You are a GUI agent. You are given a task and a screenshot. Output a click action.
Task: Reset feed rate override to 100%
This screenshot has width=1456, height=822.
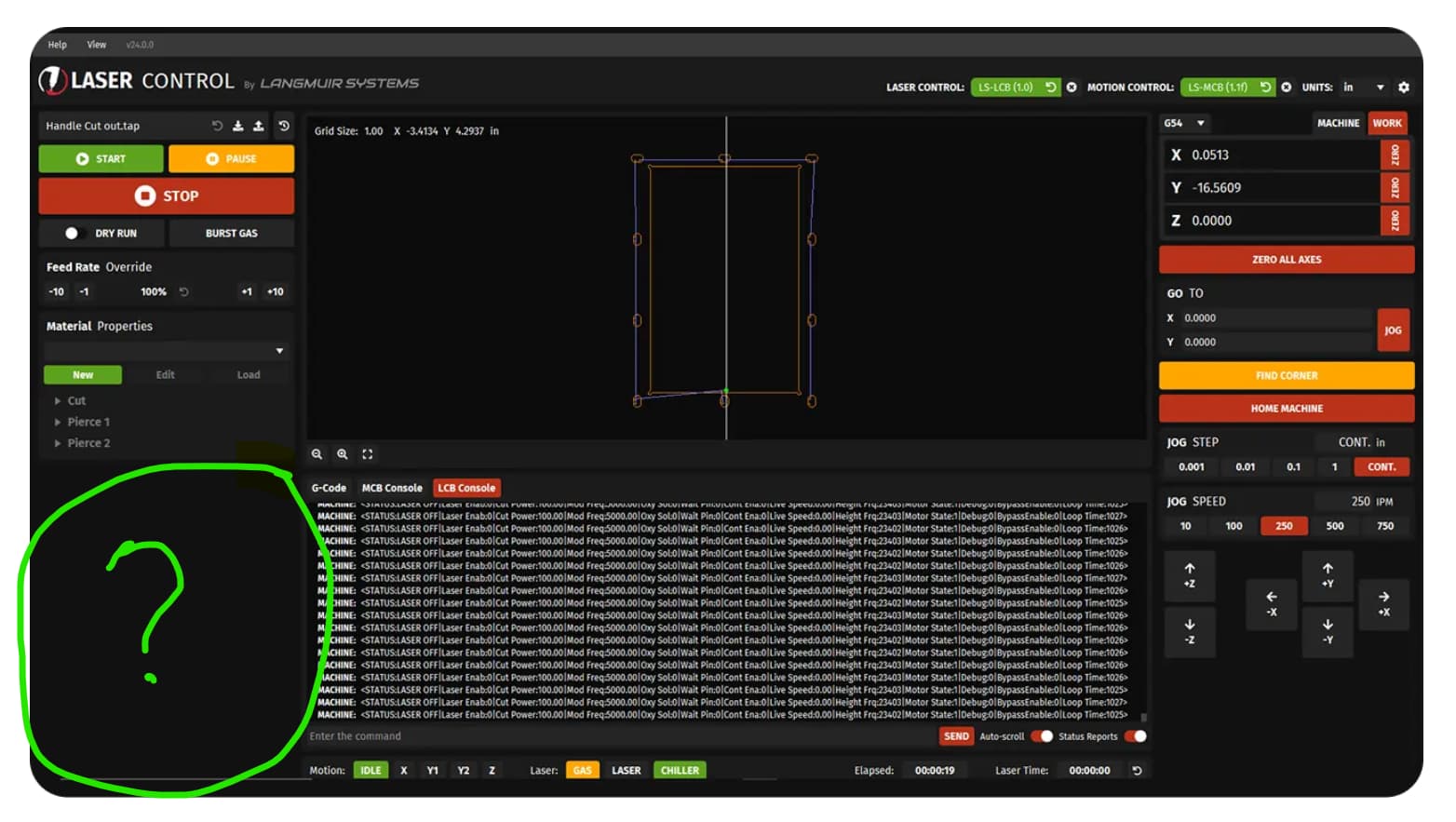[184, 292]
